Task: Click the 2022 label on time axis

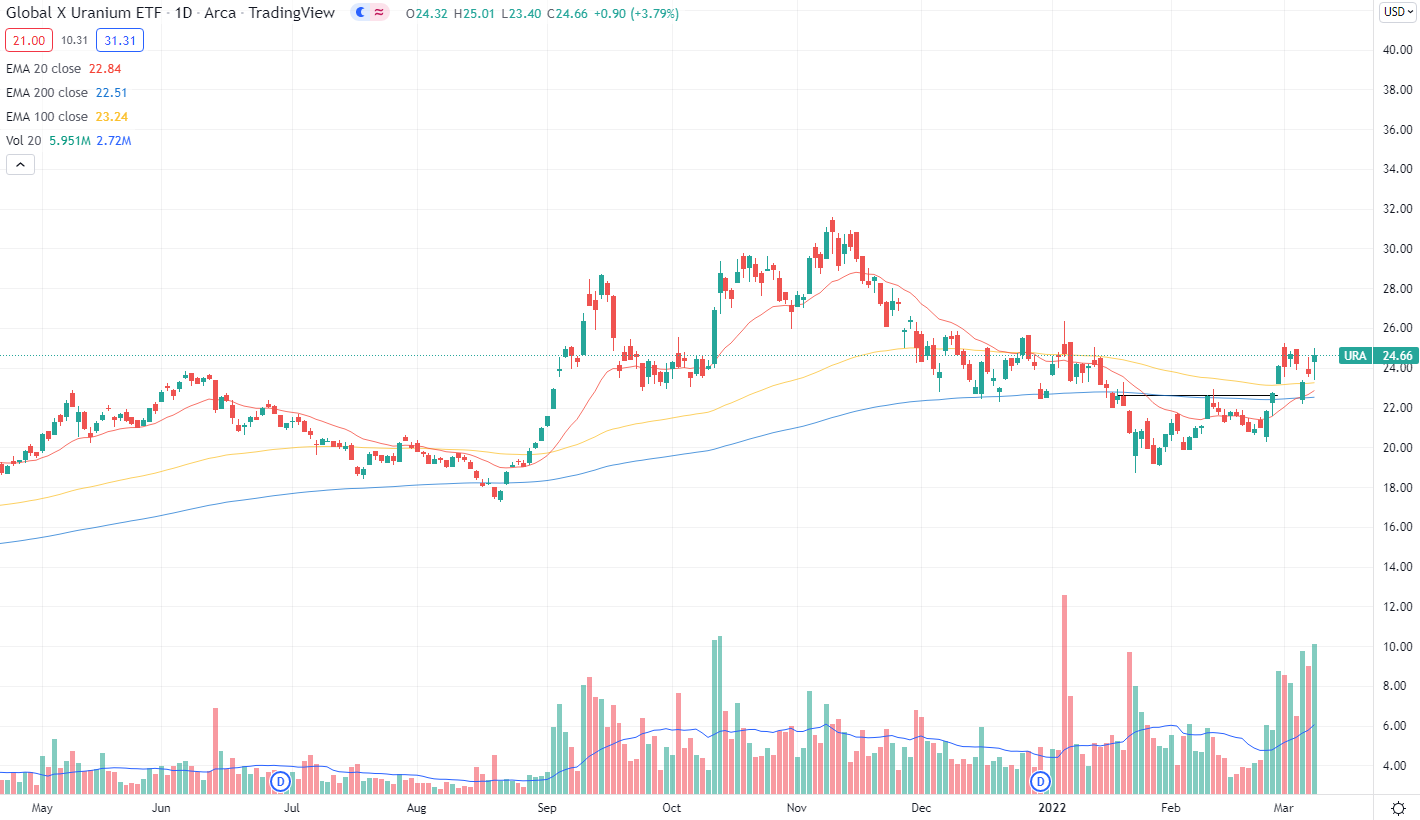Action: click(x=1050, y=806)
